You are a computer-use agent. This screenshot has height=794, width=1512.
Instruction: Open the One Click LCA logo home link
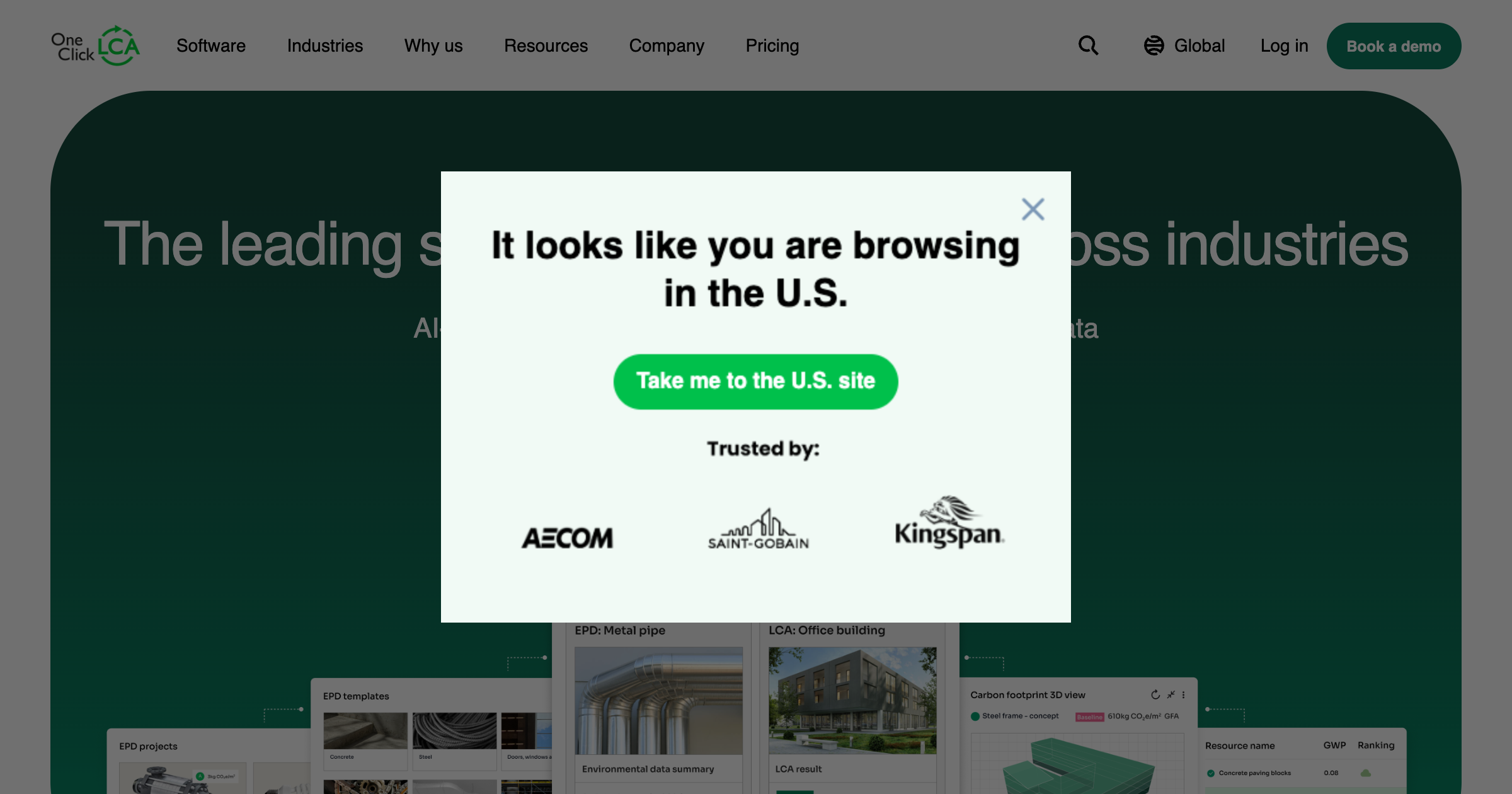click(x=95, y=46)
